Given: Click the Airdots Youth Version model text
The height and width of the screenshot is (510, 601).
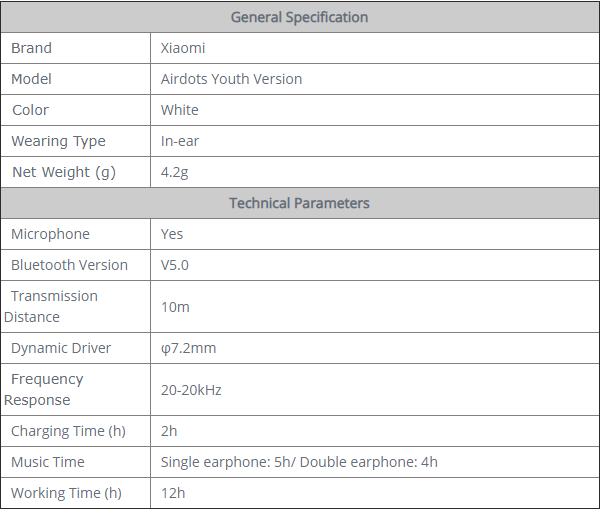Looking at the screenshot, I should (x=232, y=79).
